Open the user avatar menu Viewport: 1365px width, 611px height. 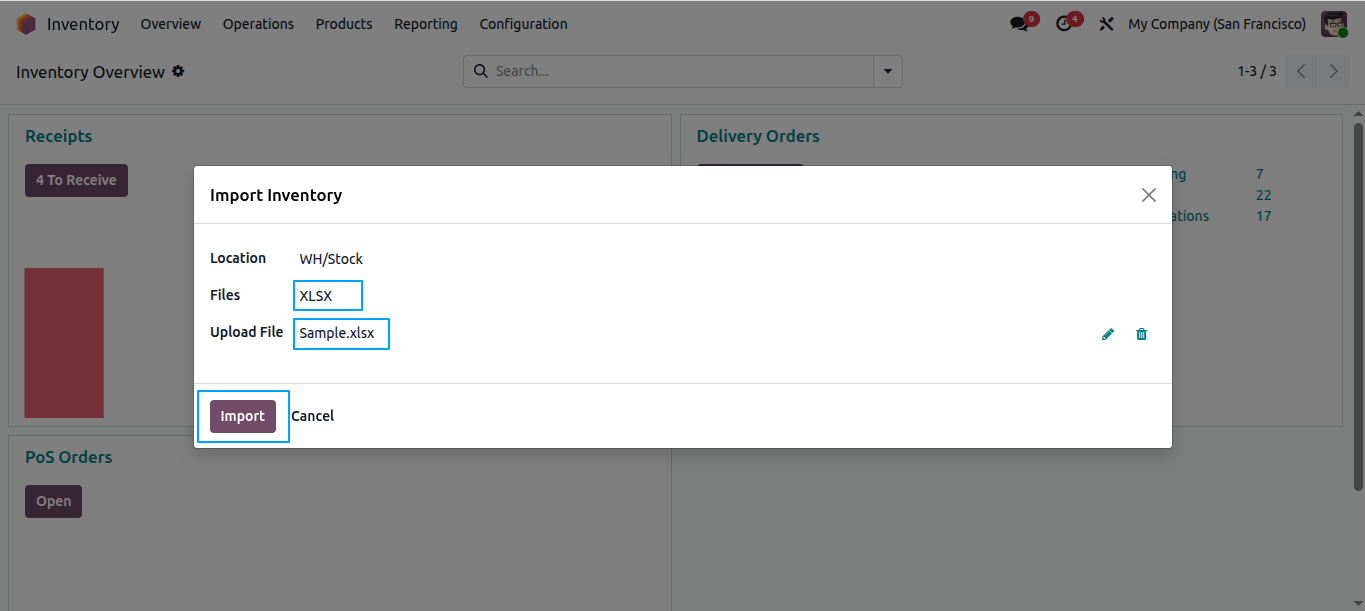click(1334, 24)
